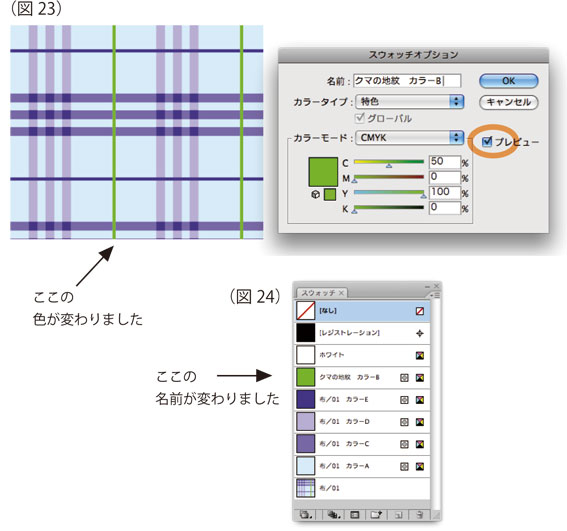Viewport: 567px width, 531px height.
Task: Open the Swatch Libraries menu icon
Action: pyautogui.click(x=306, y=514)
